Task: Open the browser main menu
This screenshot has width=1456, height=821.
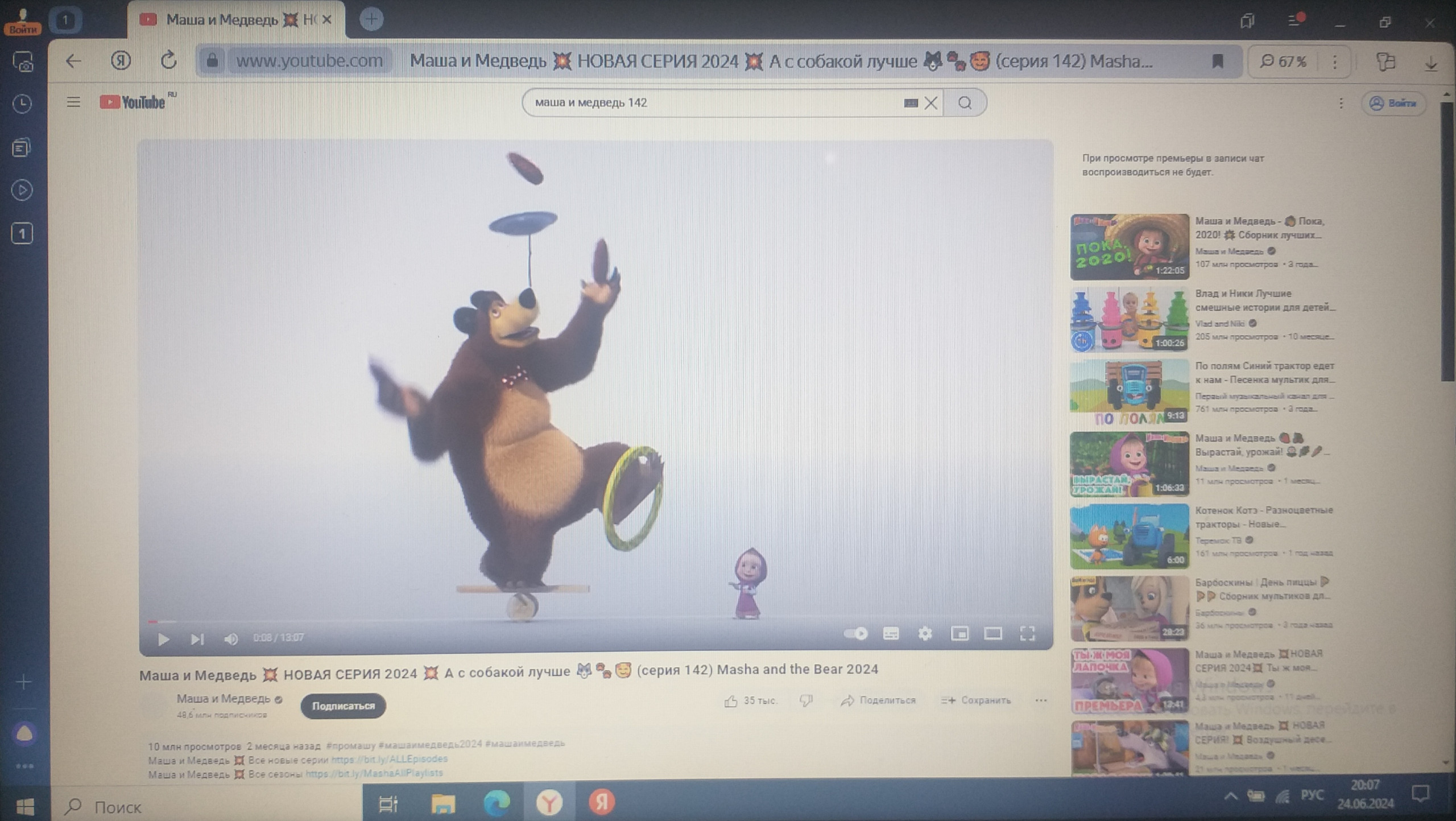Action: tap(1296, 20)
